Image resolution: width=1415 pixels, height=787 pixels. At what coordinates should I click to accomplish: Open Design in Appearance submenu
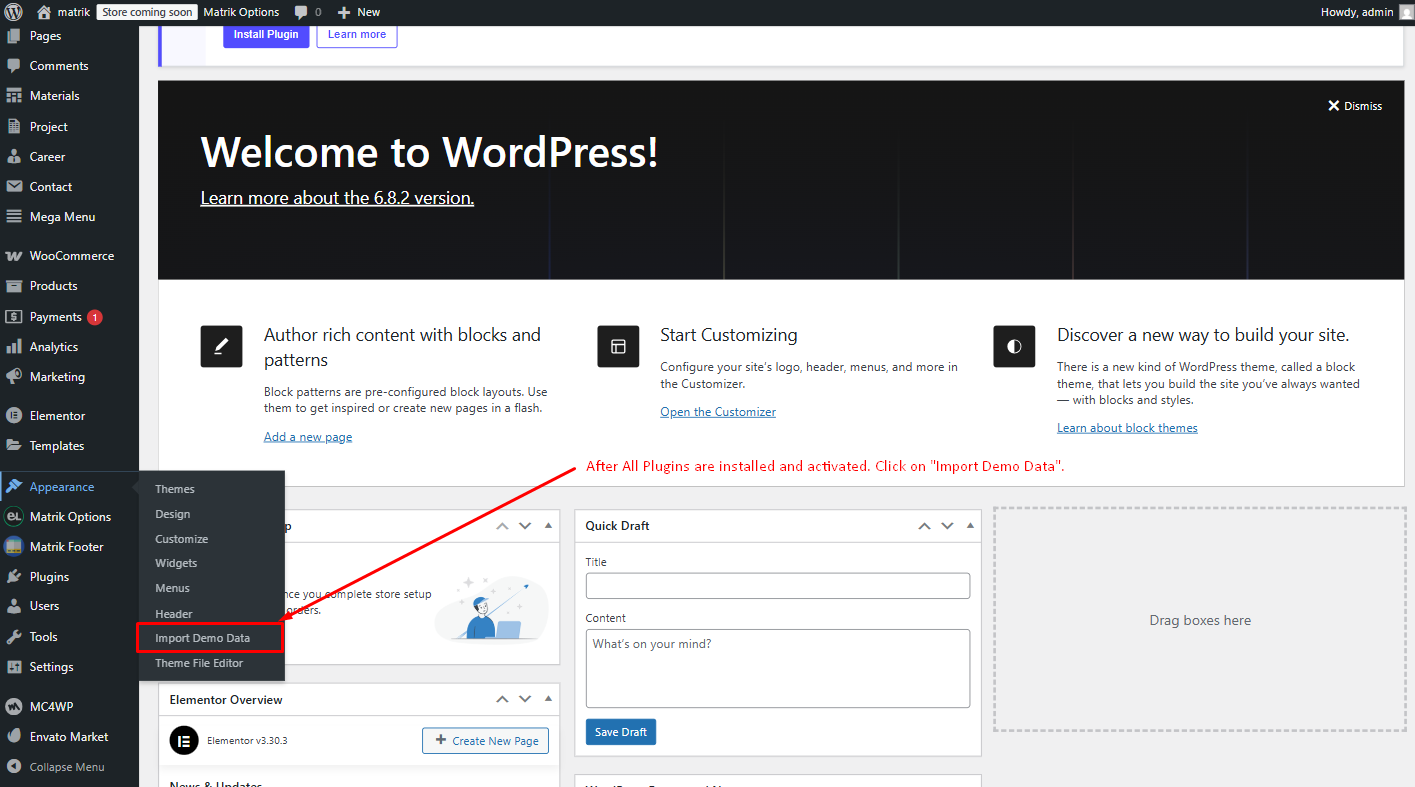(172, 514)
